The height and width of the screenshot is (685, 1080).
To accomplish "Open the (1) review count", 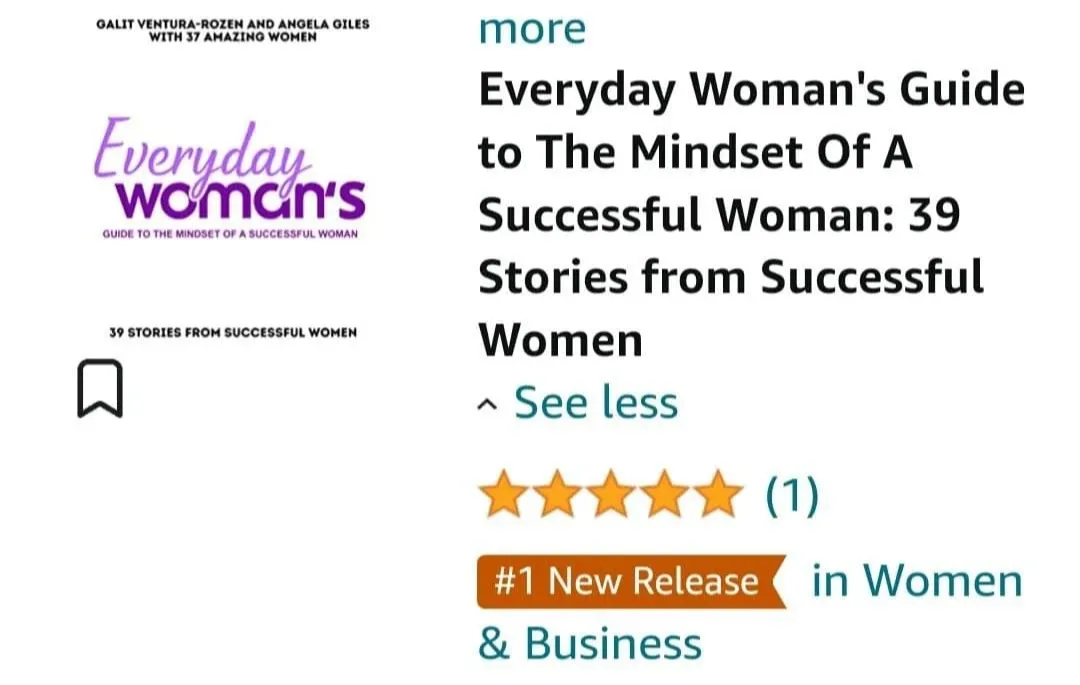I will pos(792,495).
